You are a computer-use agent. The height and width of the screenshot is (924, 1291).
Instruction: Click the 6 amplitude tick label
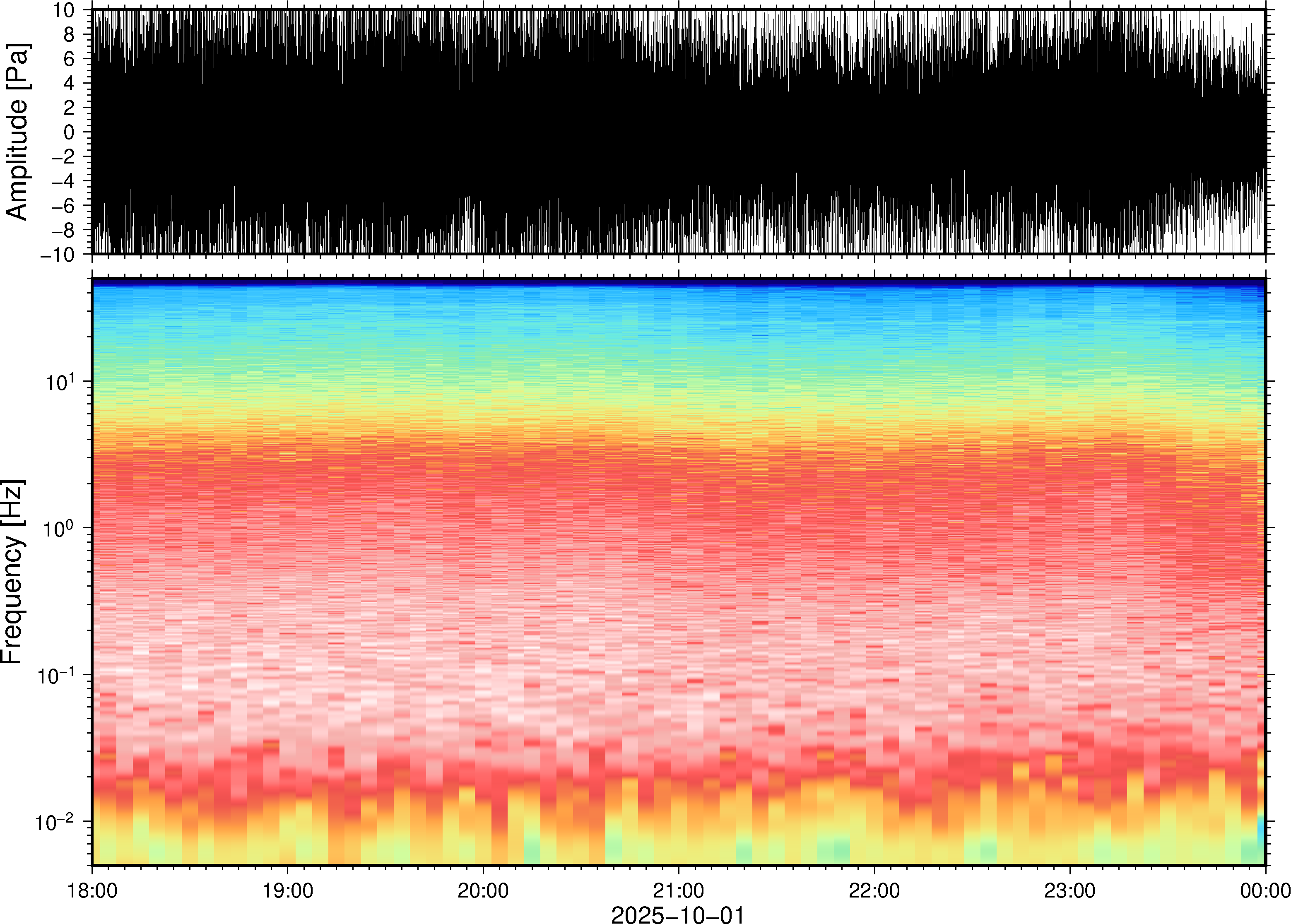click(70, 59)
